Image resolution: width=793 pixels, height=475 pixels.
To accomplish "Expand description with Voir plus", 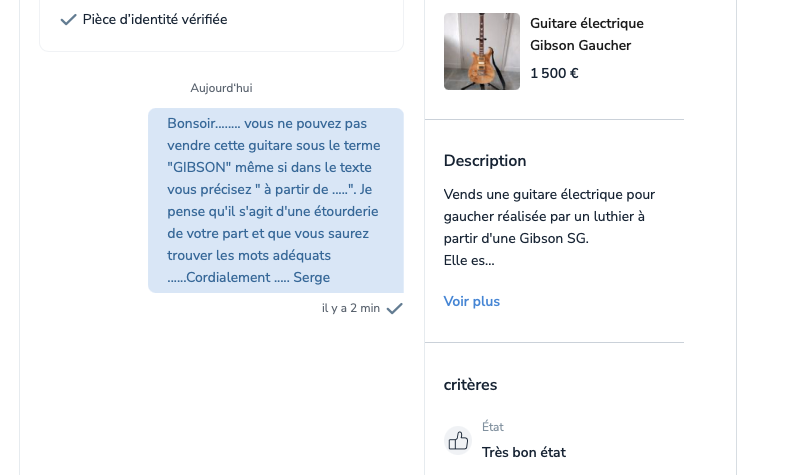I will click(x=471, y=301).
